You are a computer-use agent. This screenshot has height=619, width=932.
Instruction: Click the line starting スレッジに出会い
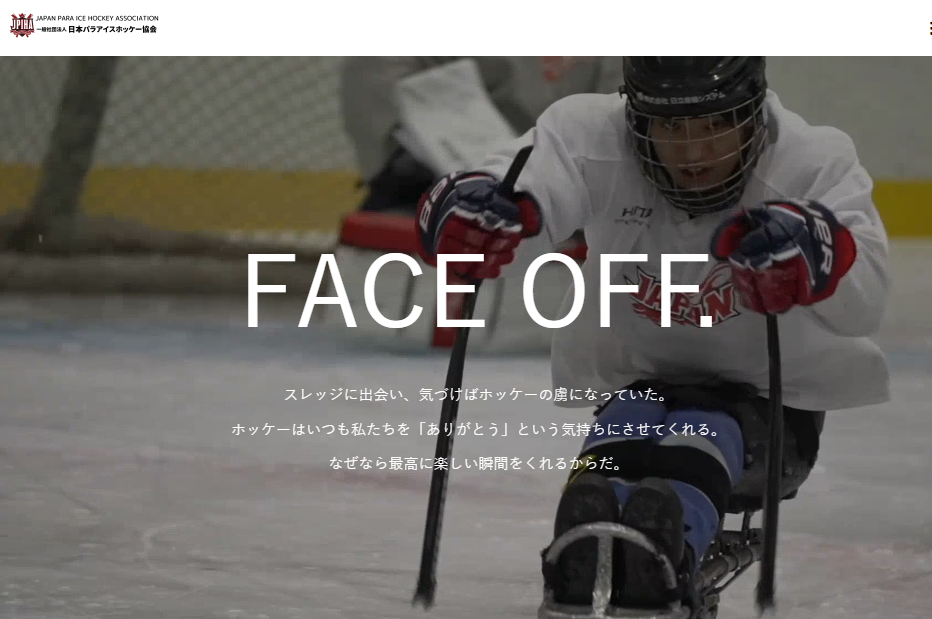tap(477, 394)
